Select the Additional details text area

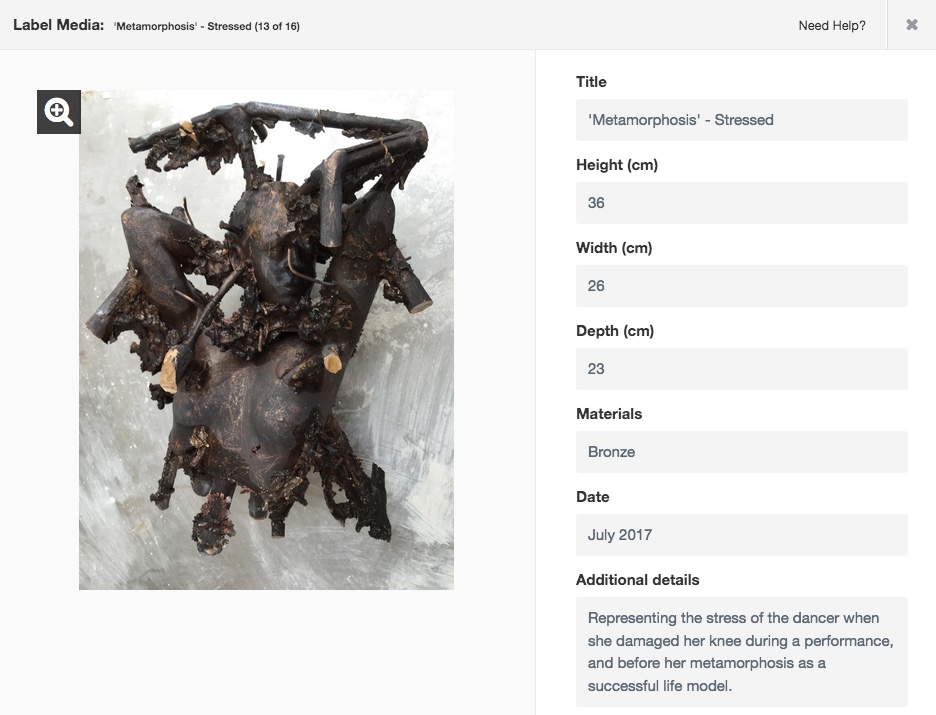click(x=741, y=652)
